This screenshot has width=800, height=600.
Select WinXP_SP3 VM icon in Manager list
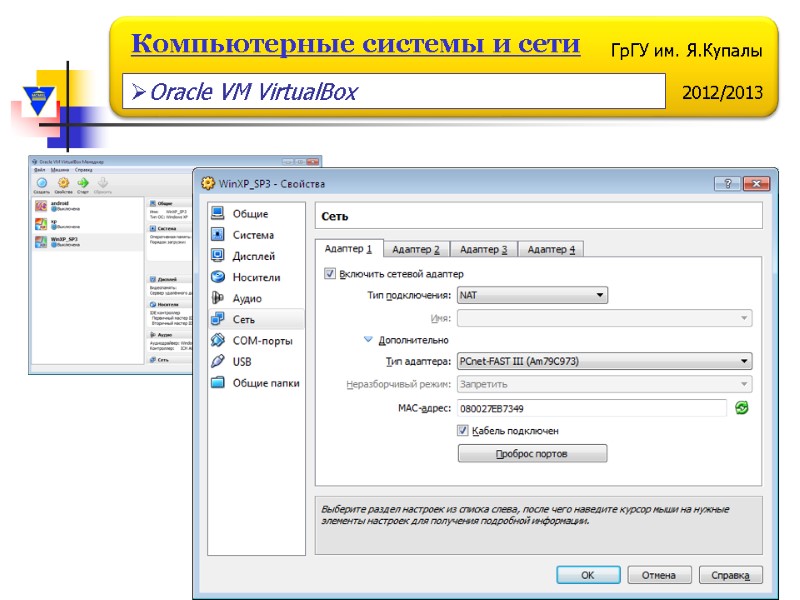(x=41, y=241)
